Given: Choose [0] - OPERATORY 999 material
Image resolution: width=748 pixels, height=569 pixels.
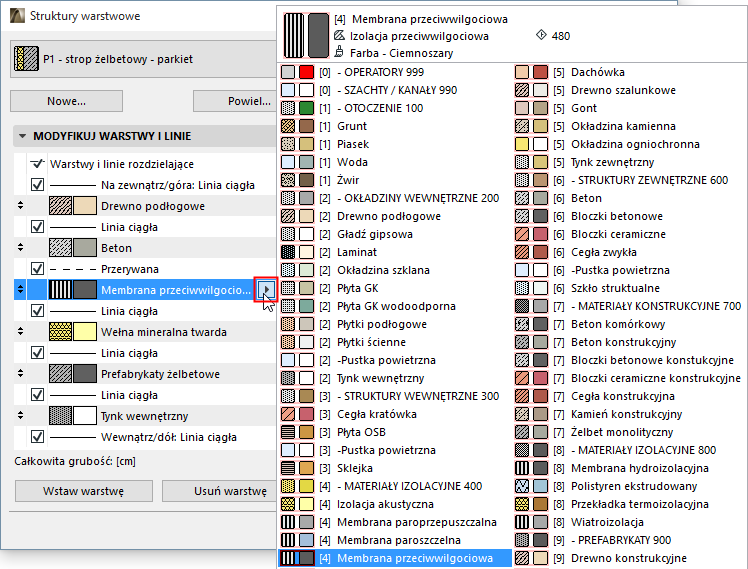Looking at the screenshot, I should (396, 72).
